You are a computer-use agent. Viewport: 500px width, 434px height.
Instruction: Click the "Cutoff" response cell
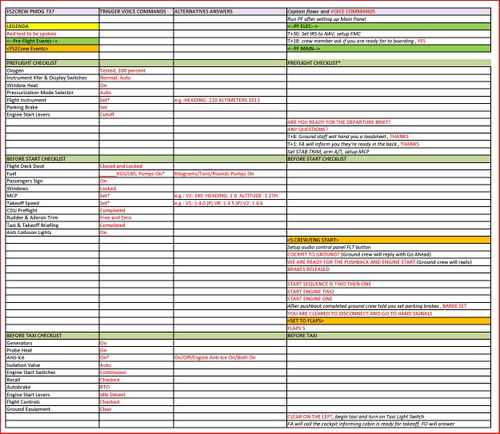tap(136, 115)
